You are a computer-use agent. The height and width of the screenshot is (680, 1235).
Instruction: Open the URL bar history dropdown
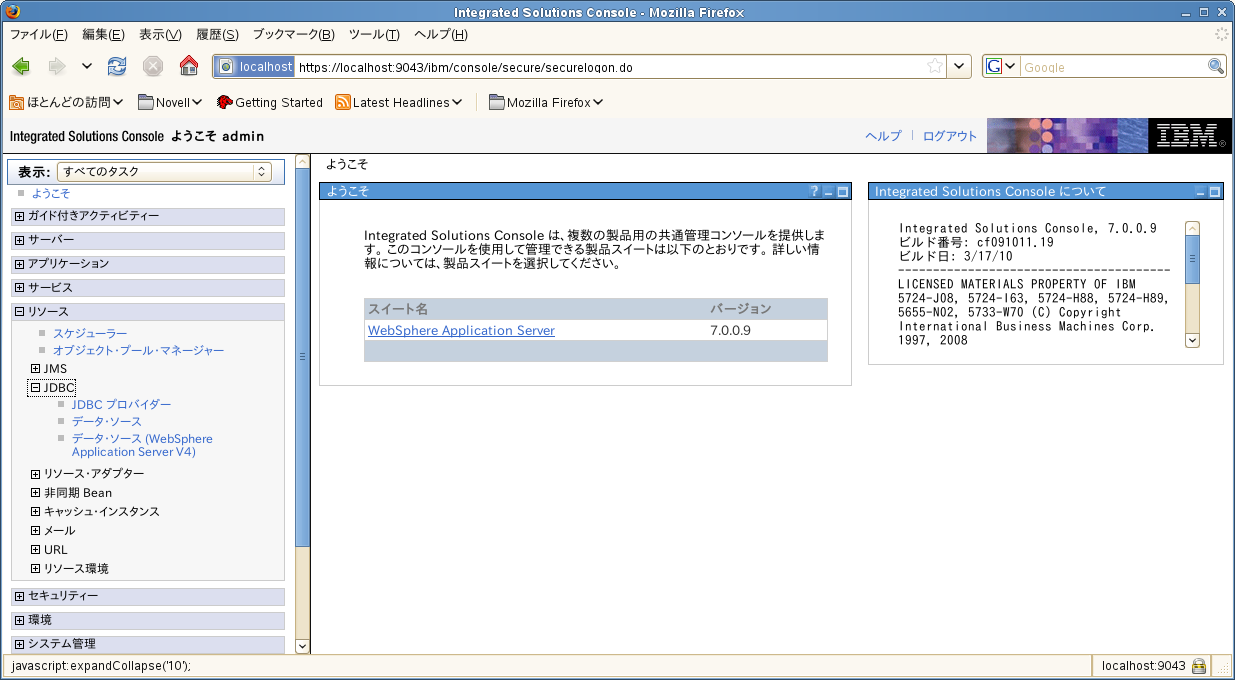(x=959, y=67)
